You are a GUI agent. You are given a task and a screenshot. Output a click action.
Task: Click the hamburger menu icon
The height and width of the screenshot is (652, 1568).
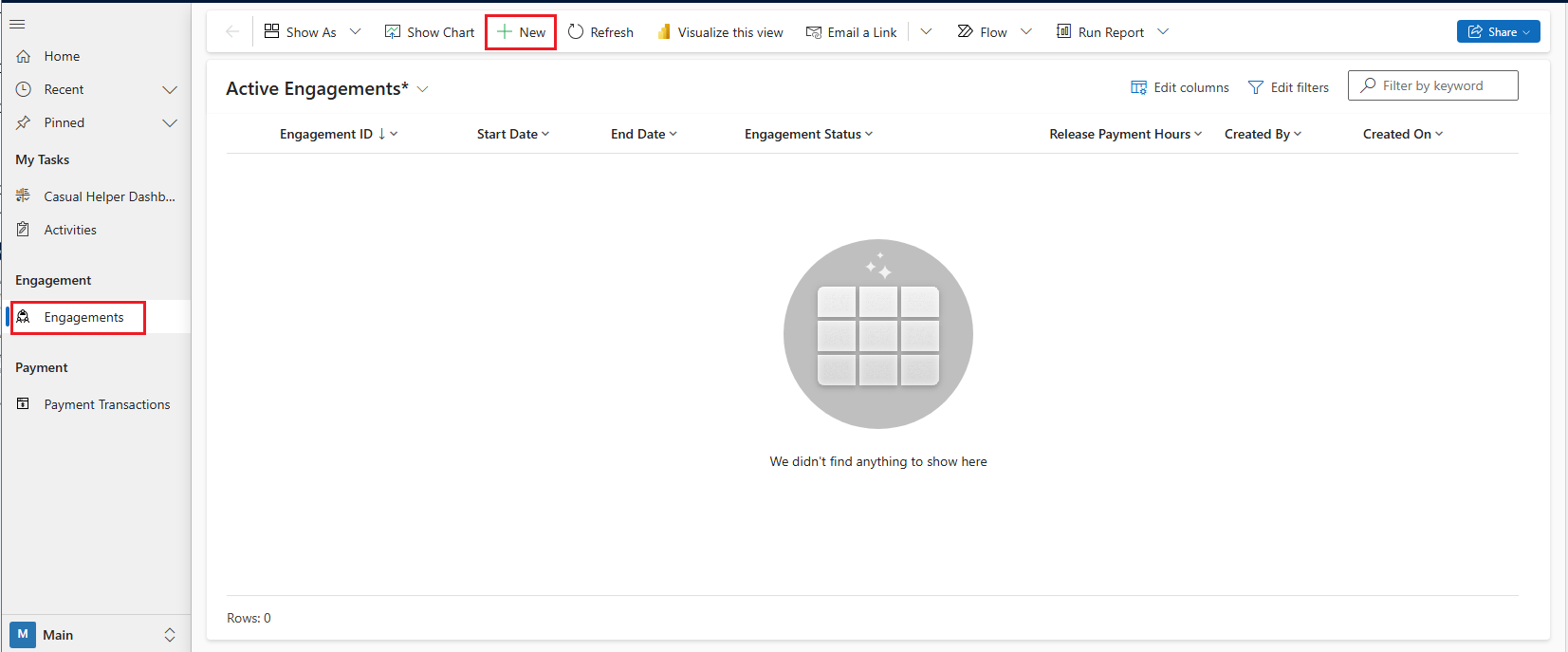pyautogui.click(x=17, y=24)
